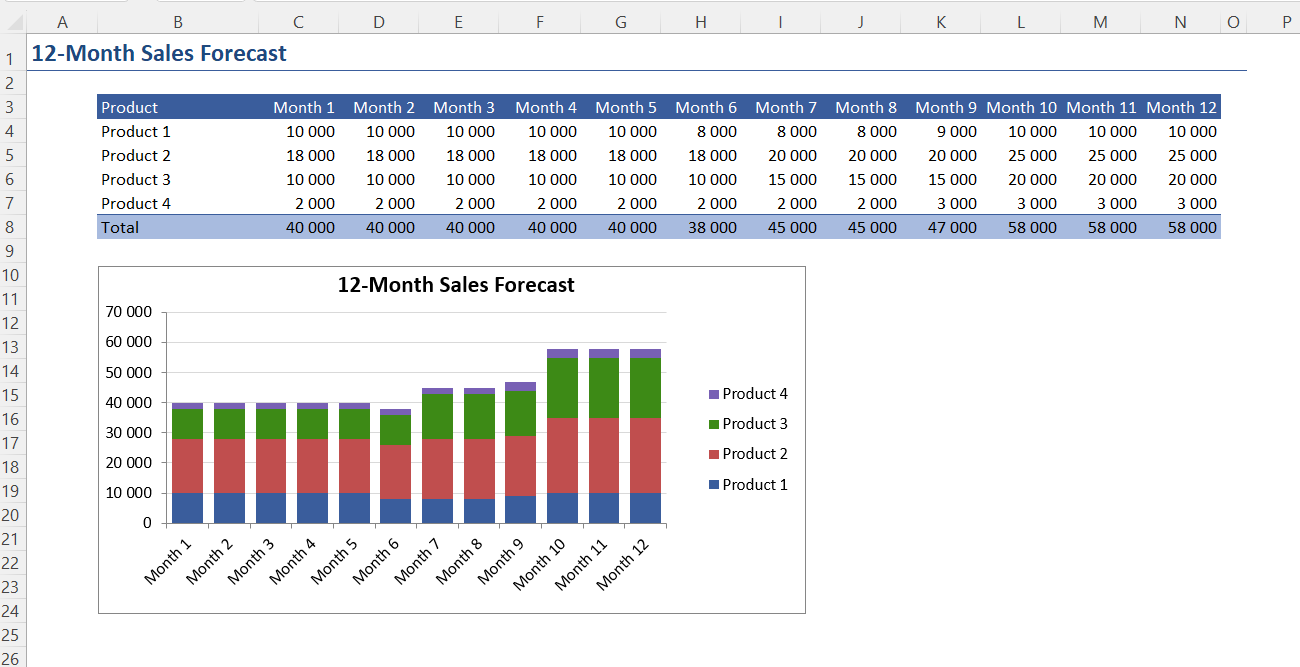This screenshot has height=667, width=1300.
Task: Click Product 4 Month 9 value 3 000
Action: [941, 203]
